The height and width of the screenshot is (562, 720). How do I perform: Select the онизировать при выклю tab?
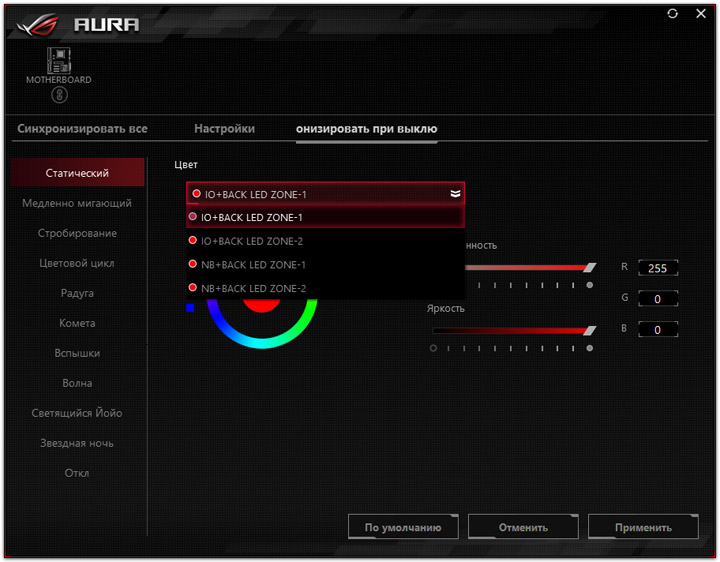click(366, 129)
